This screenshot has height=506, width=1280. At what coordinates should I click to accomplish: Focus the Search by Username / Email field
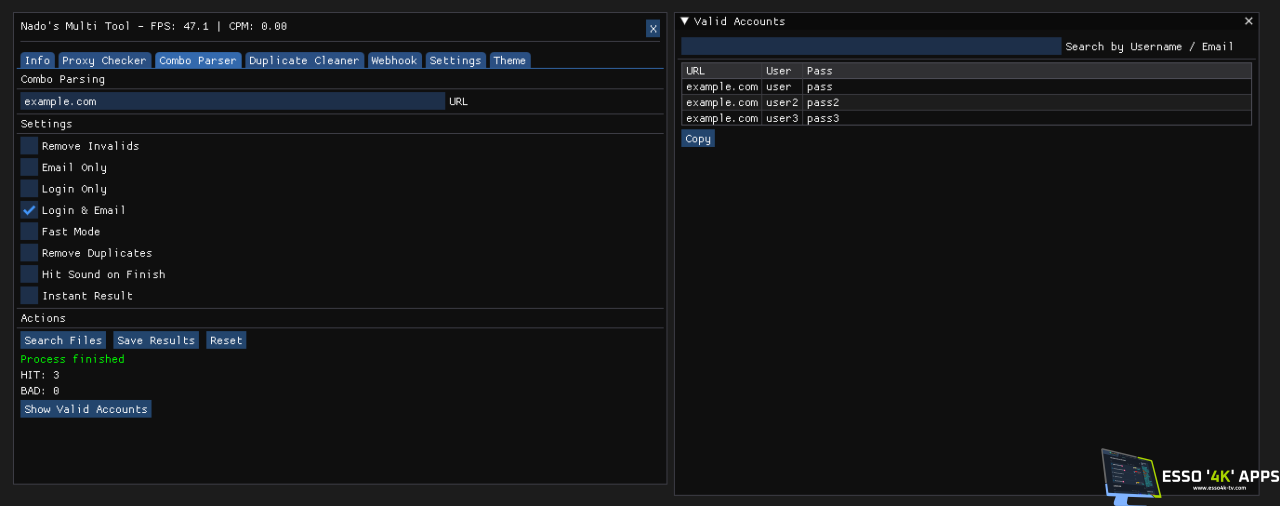point(870,46)
